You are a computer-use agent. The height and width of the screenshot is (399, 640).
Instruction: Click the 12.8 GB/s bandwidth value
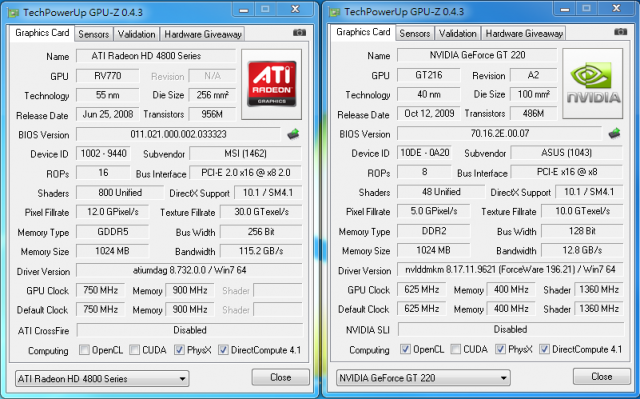pos(582,250)
